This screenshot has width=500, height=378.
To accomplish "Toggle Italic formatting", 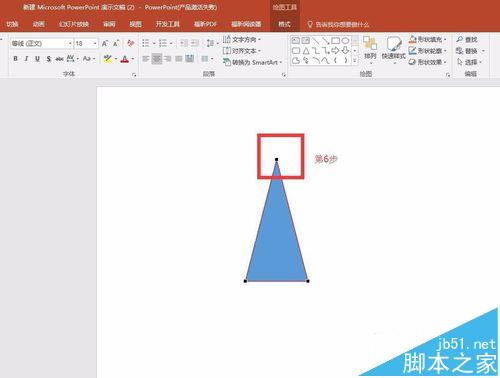I will coord(26,59).
